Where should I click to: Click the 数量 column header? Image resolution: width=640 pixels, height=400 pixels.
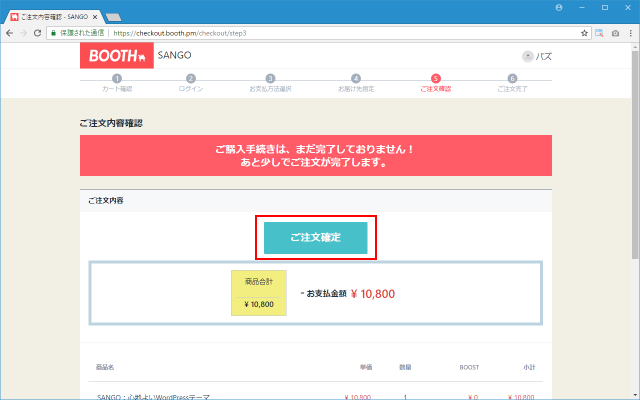pyautogui.click(x=405, y=367)
